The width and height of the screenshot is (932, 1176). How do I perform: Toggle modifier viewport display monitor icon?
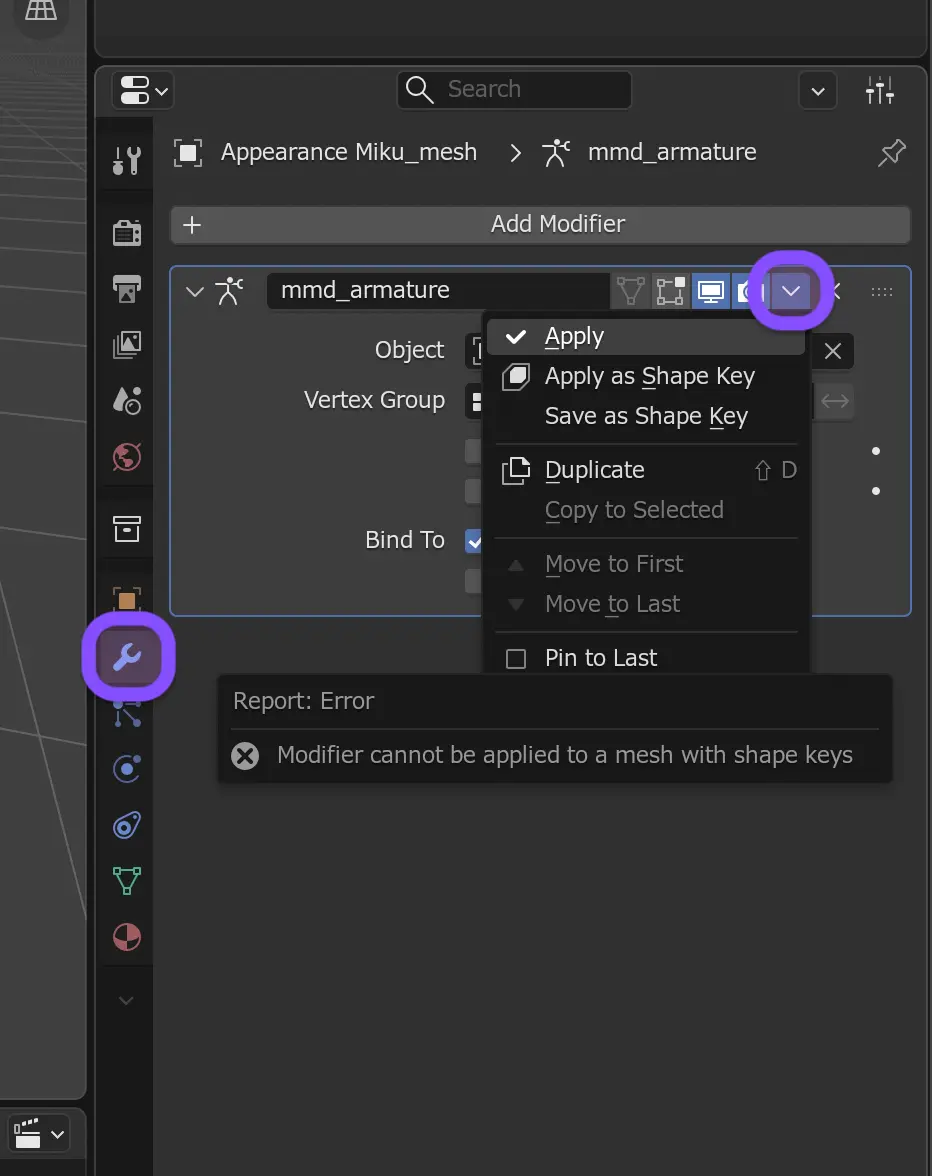[x=710, y=291]
